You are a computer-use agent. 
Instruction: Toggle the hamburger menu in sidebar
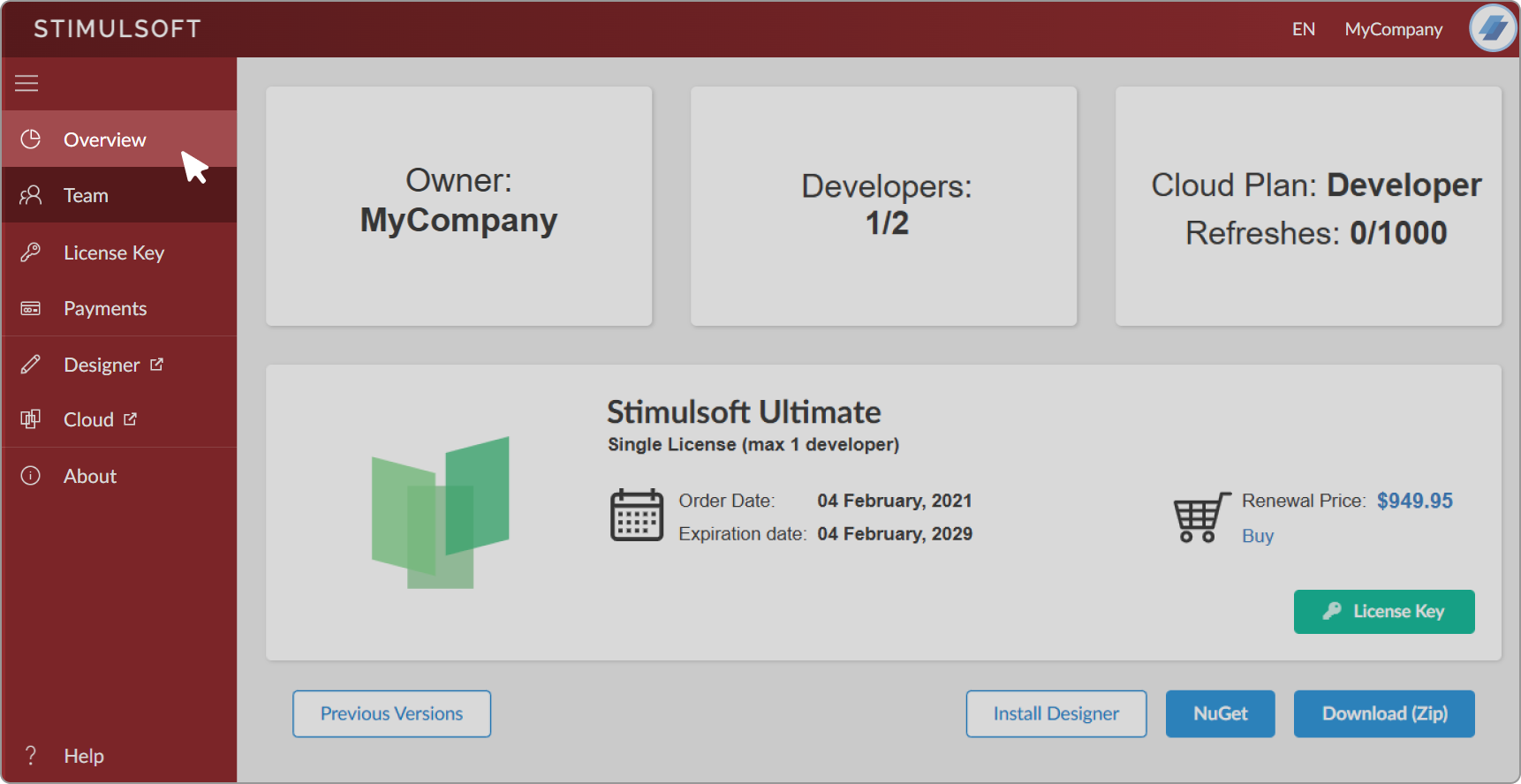[x=26, y=83]
